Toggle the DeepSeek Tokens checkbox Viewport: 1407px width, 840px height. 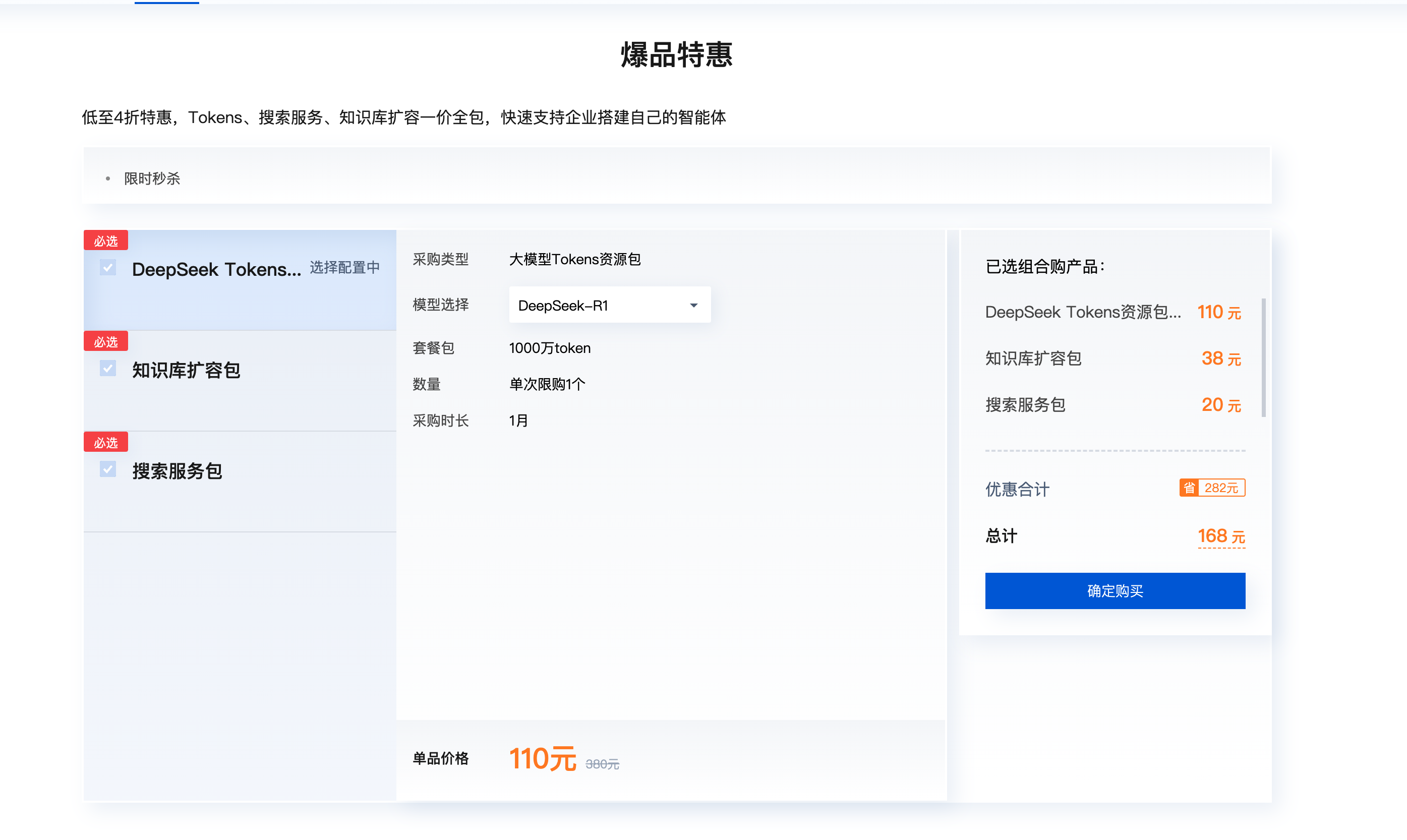(x=107, y=267)
